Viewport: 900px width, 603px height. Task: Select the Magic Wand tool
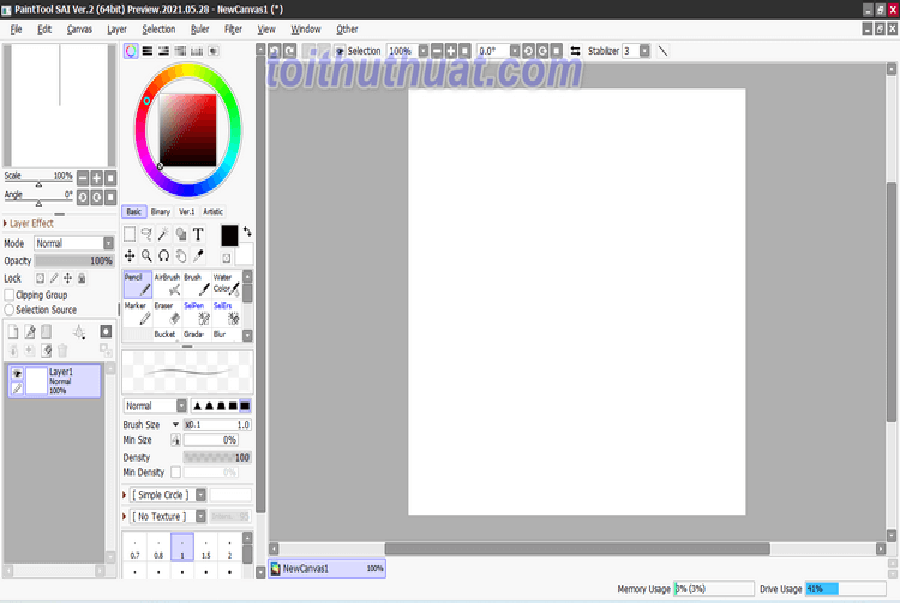[163, 234]
